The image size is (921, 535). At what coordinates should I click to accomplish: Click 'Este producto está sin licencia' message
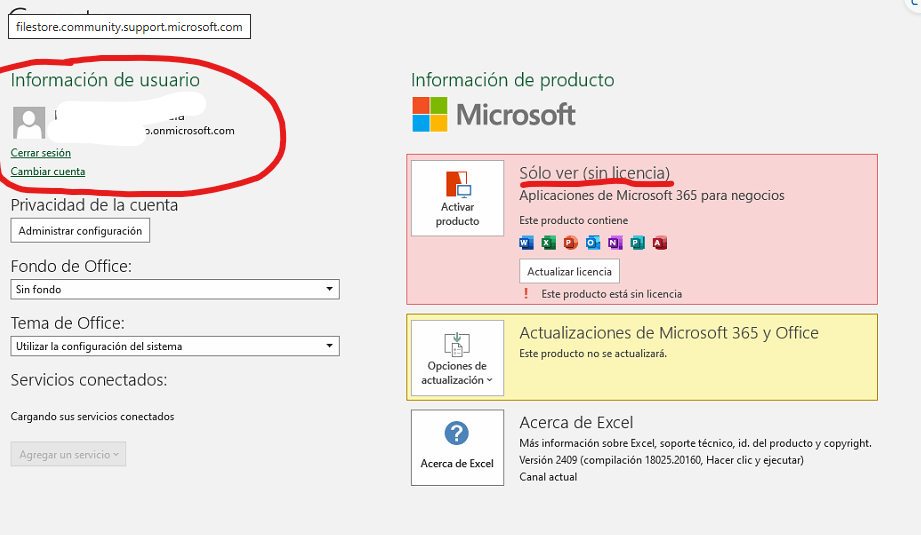(x=611, y=294)
